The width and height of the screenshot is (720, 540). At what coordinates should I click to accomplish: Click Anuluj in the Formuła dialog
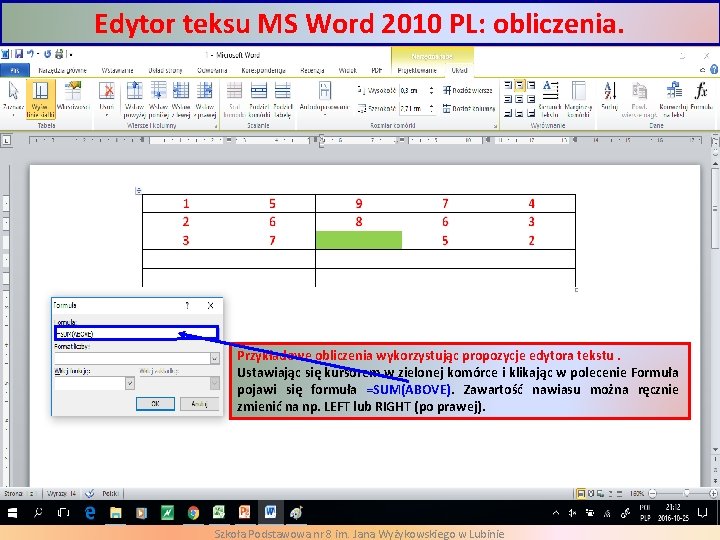pos(199,404)
